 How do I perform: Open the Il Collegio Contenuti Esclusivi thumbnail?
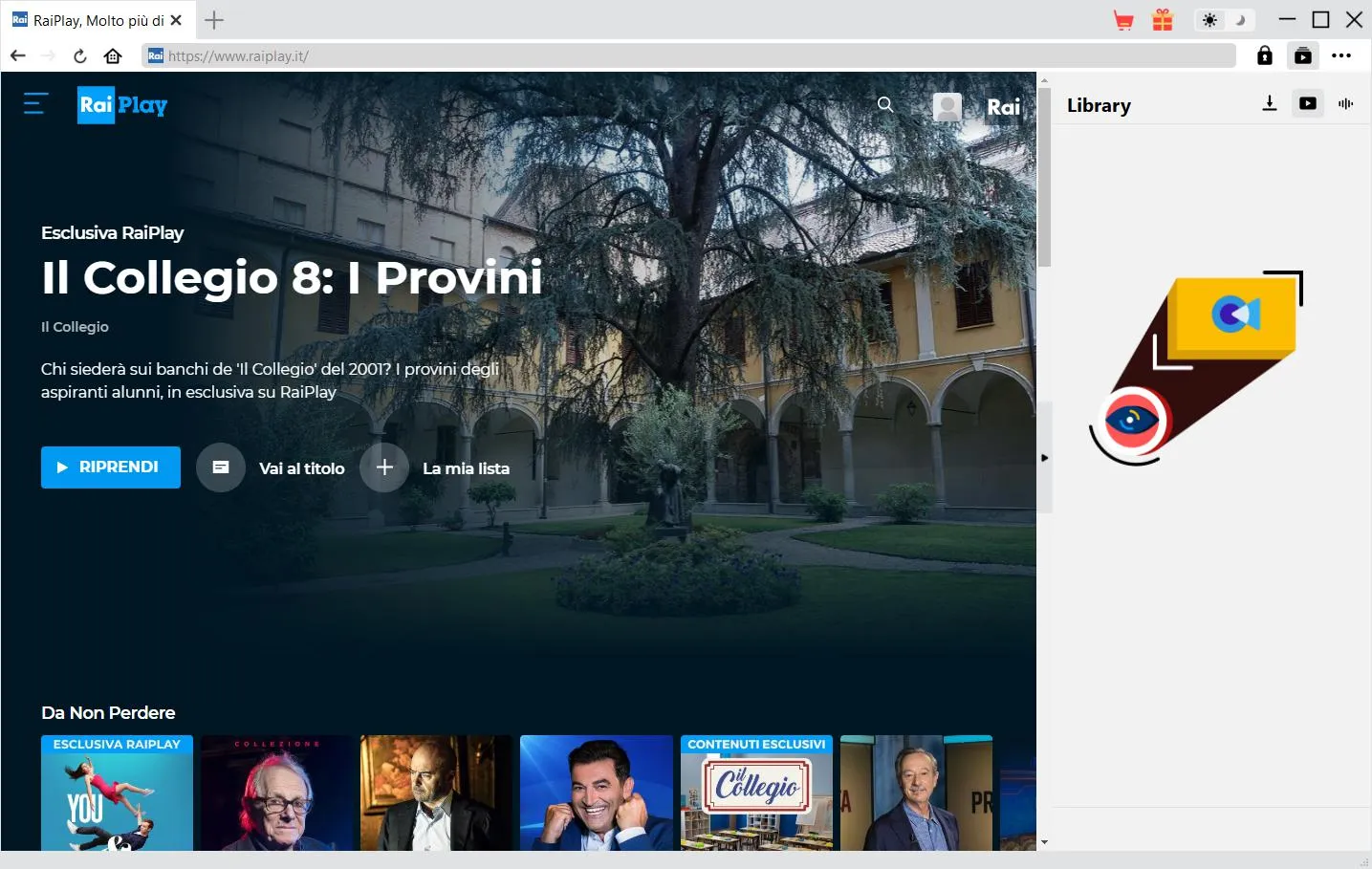click(x=756, y=793)
